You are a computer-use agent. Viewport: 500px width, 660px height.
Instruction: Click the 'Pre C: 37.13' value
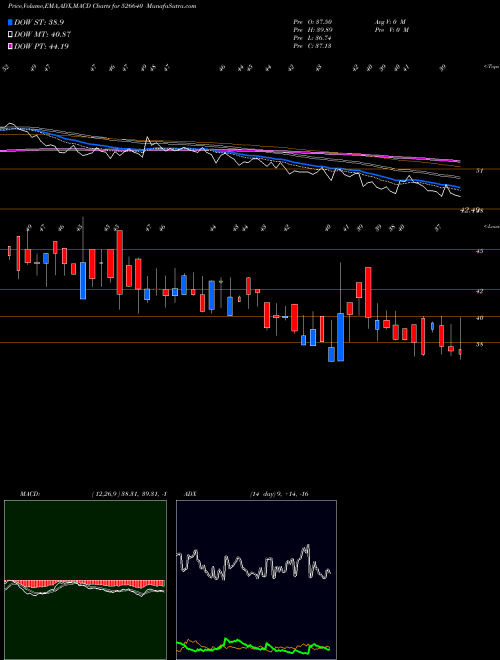tap(312, 46)
